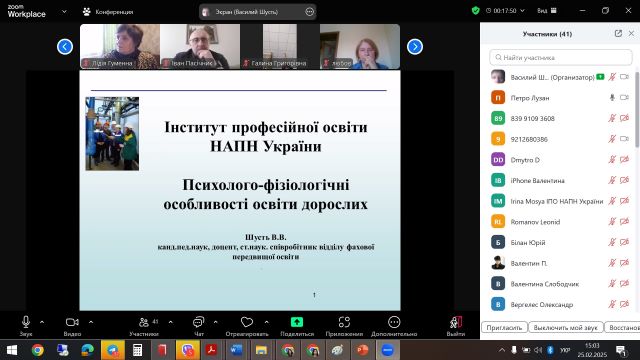
Task: Select Галина Григорівна video thumbnail
Action: [280, 46]
